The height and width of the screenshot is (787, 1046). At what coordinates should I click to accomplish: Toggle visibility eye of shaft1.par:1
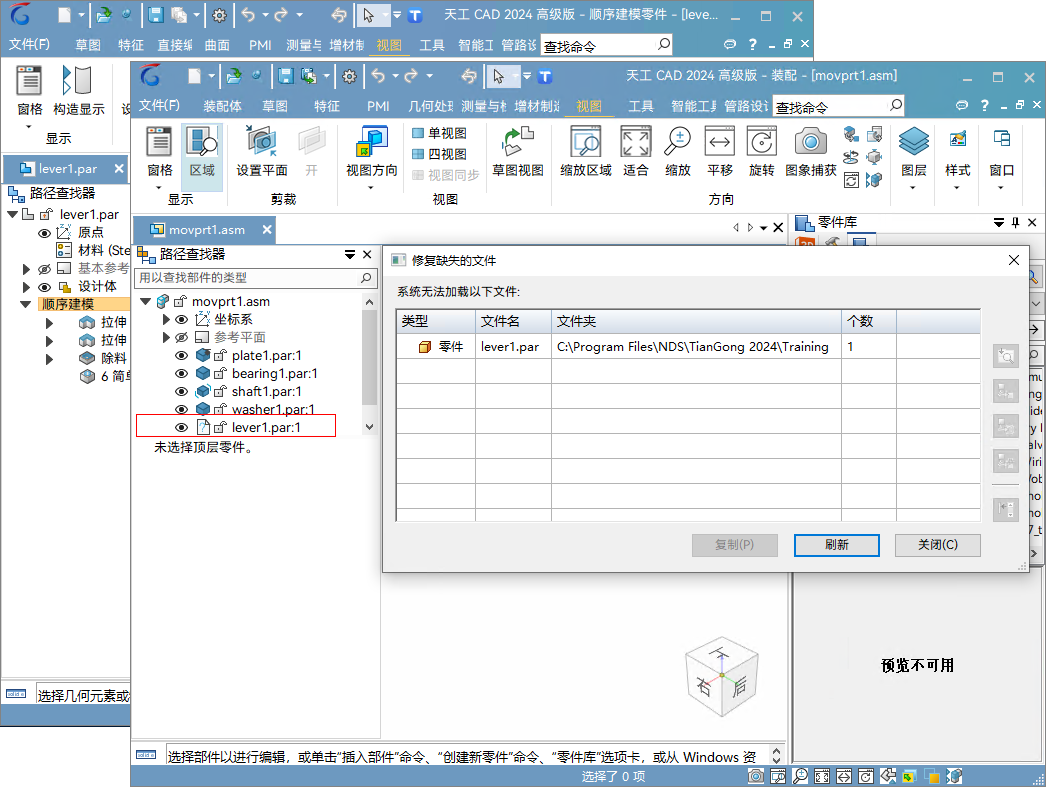(181, 391)
